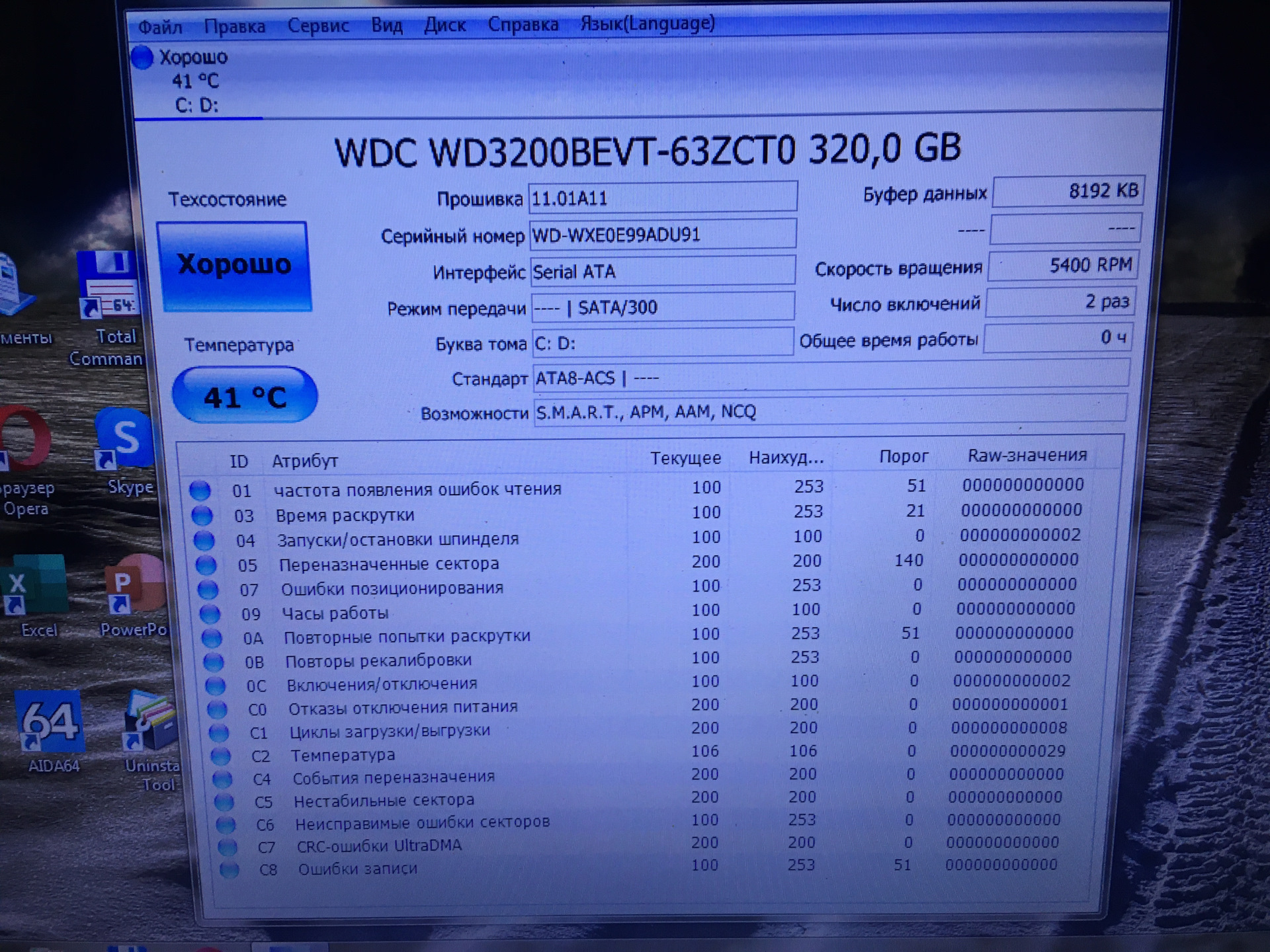Viewport: 1270px width, 952px height.
Task: Click status circle of attribute 09 Часы работы
Action: [x=210, y=614]
